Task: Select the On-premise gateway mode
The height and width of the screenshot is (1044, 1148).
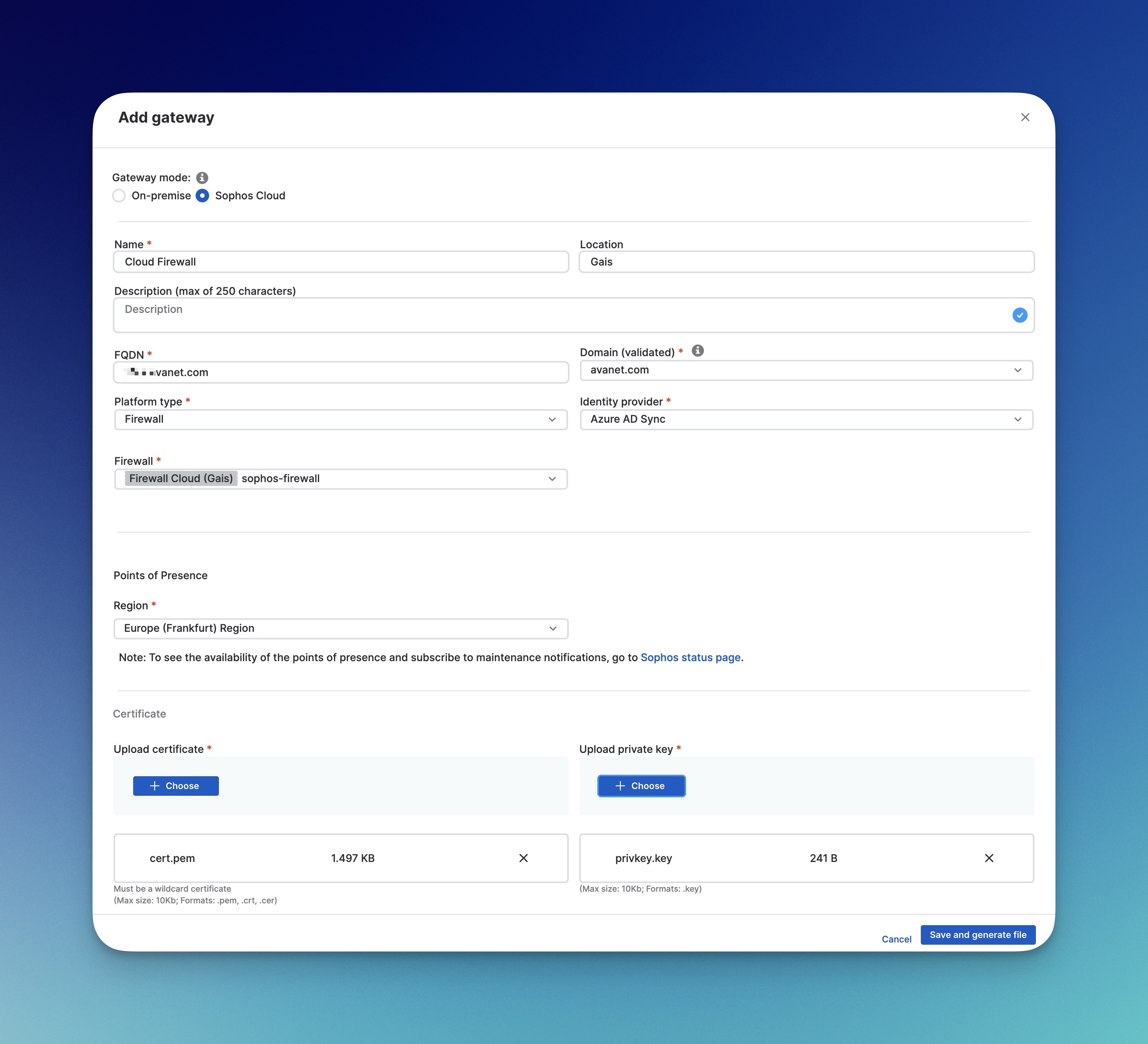Action: (119, 196)
